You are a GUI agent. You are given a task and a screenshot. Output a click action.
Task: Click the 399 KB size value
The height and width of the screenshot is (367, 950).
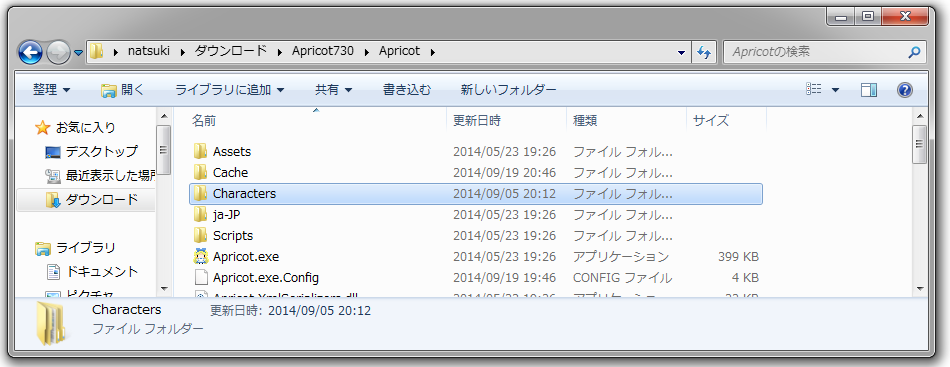click(x=738, y=257)
